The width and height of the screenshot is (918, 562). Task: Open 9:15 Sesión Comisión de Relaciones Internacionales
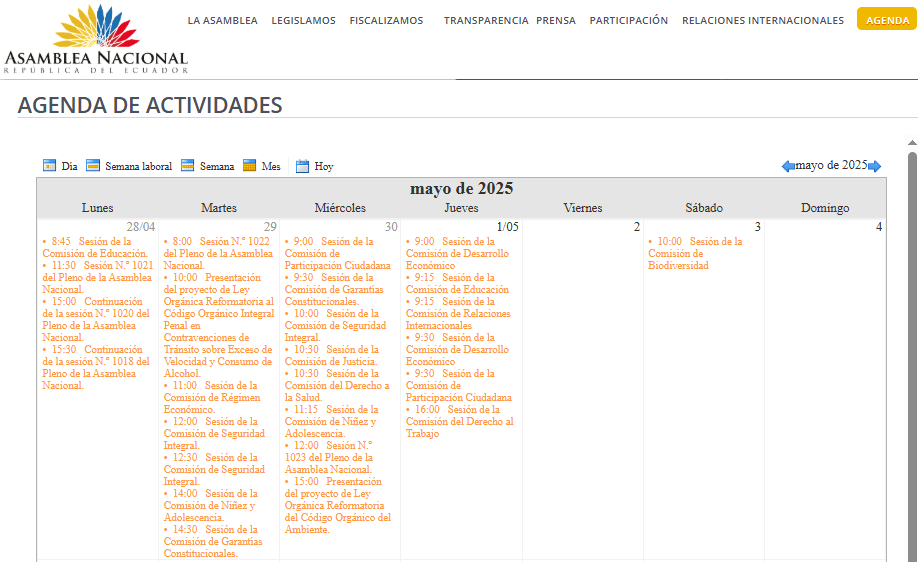coord(458,313)
